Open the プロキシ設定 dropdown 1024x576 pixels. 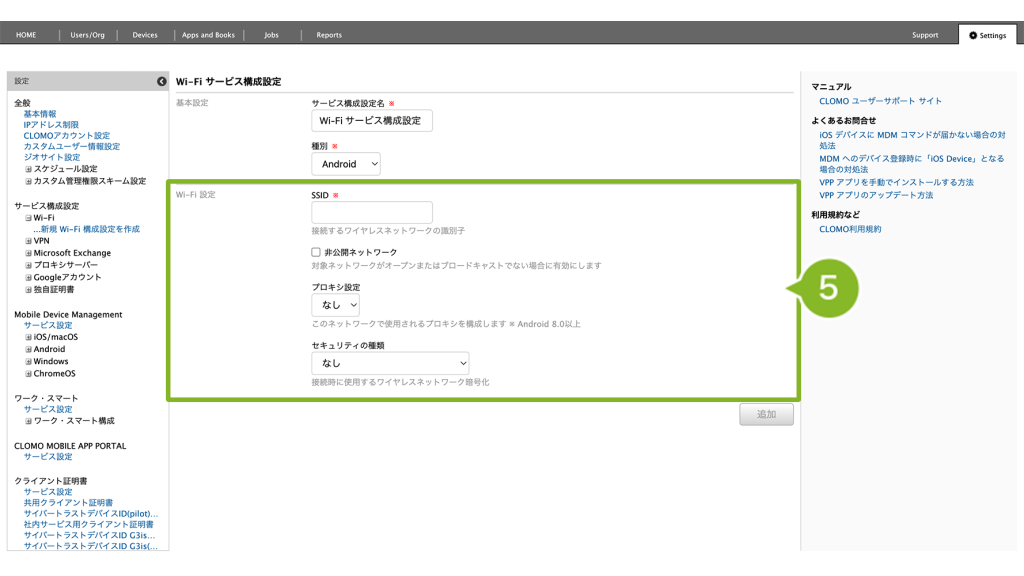pos(335,305)
